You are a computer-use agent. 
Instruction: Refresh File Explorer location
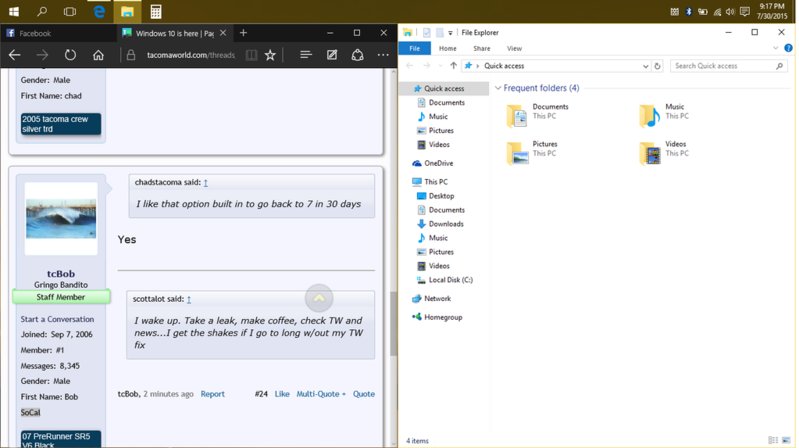point(657,66)
